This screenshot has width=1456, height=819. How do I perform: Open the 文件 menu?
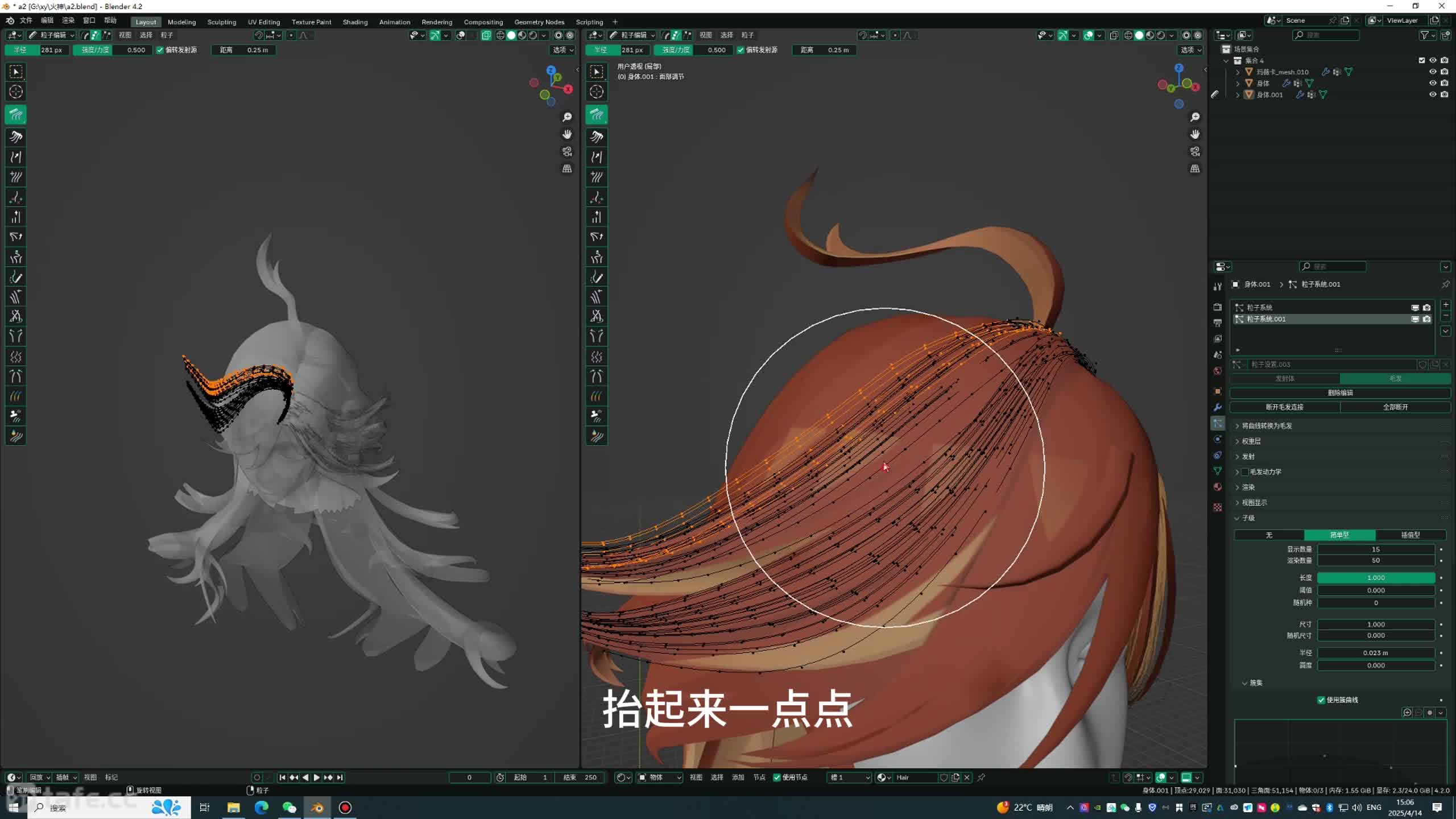[26, 20]
